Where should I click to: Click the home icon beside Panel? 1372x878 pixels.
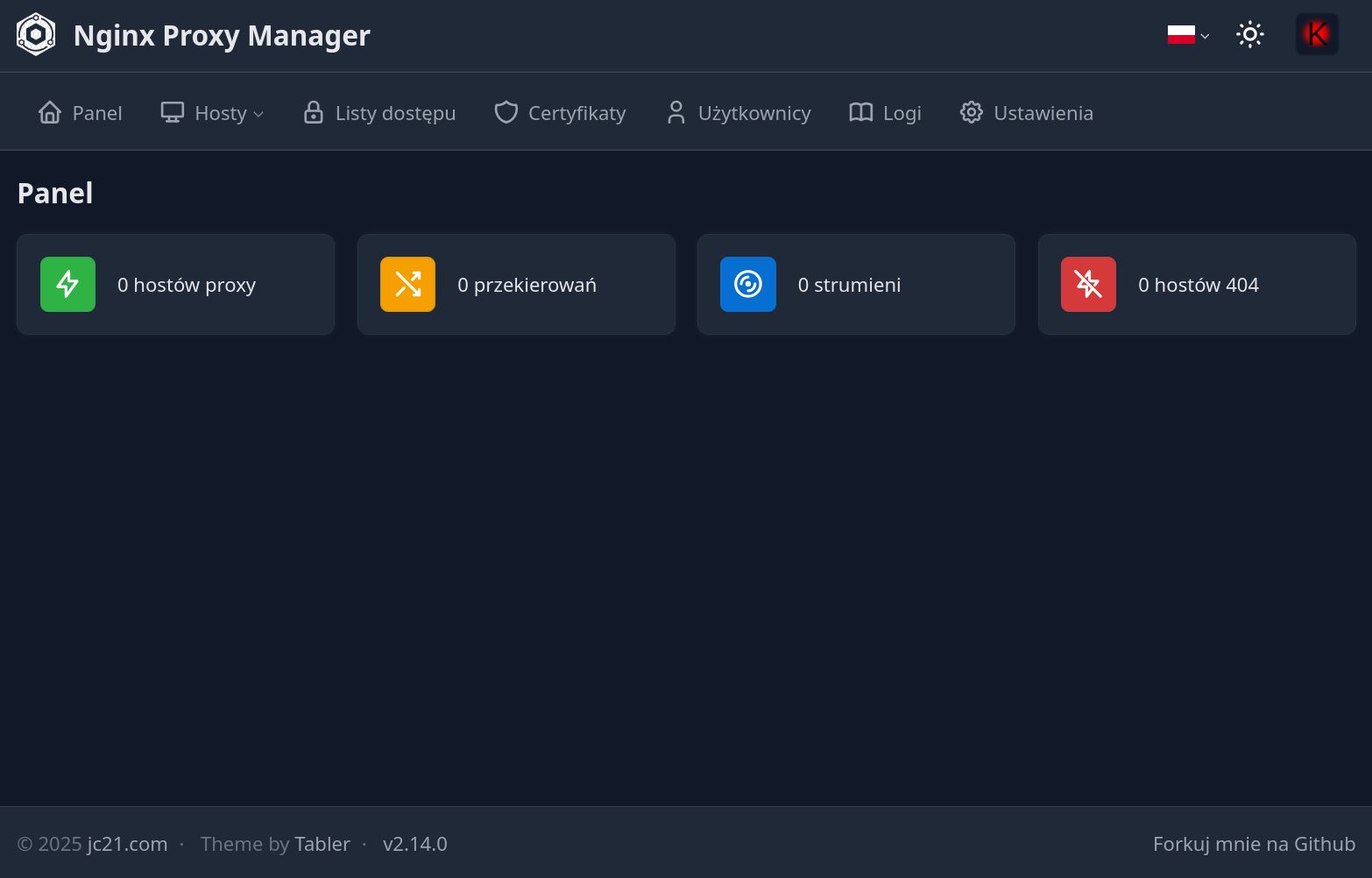50,112
